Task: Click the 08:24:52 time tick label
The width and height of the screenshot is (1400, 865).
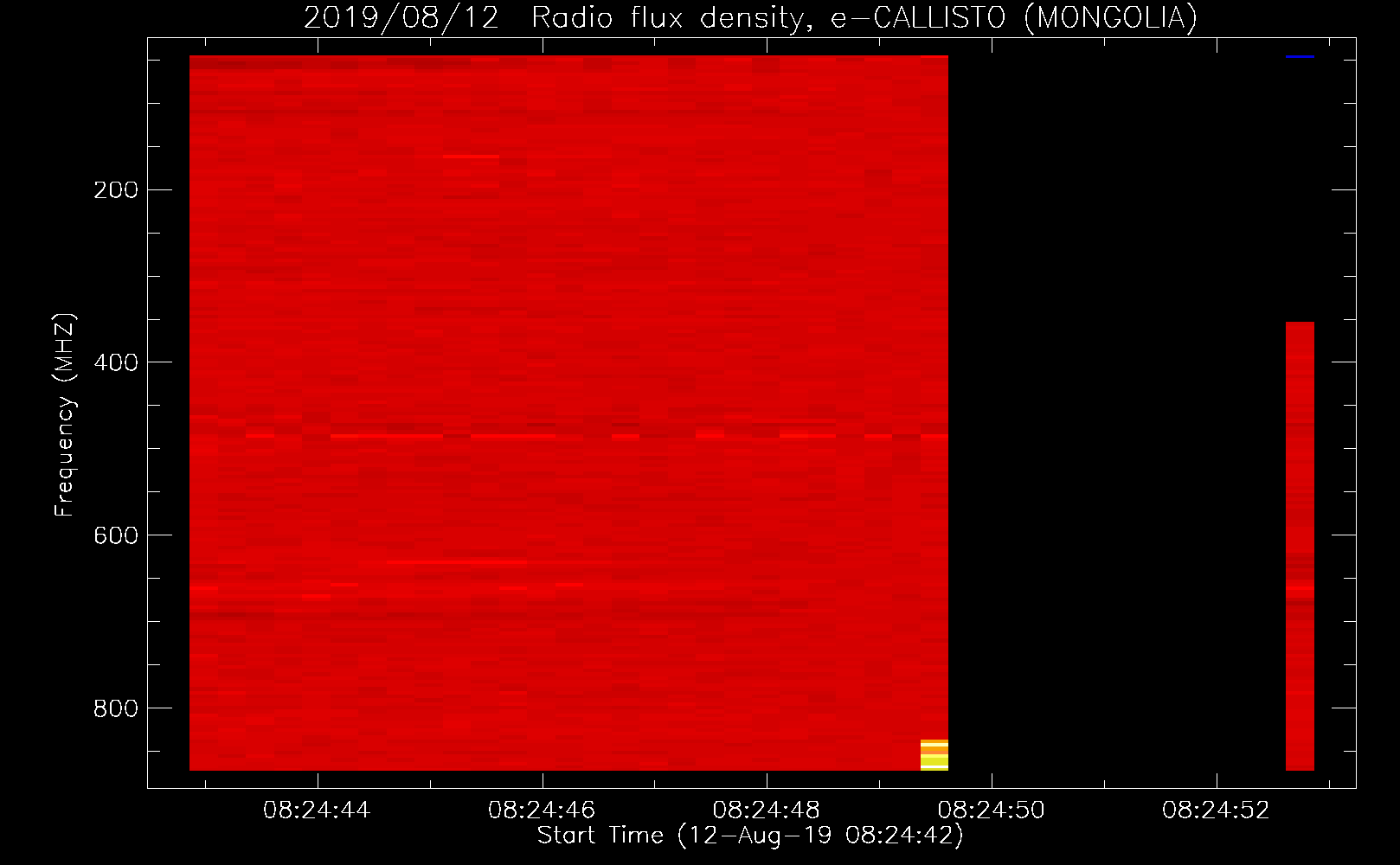Action: (1217, 811)
